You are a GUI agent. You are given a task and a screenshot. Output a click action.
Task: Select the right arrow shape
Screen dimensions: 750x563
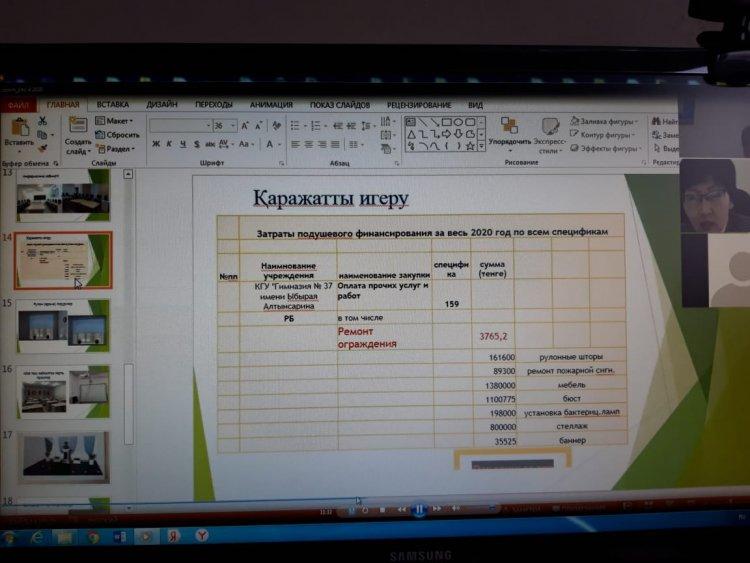[446, 134]
